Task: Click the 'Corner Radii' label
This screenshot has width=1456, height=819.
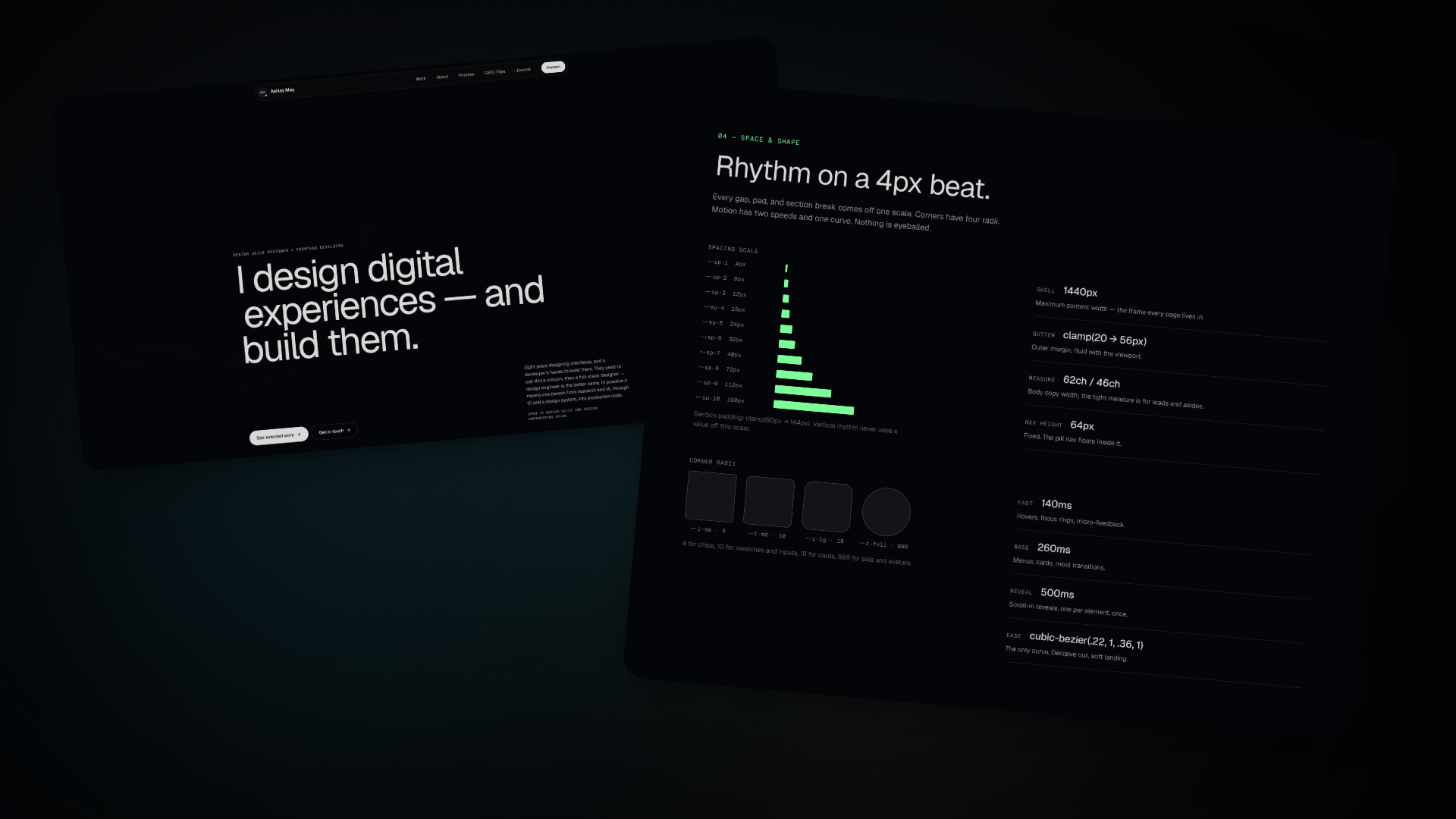Action: click(x=712, y=462)
